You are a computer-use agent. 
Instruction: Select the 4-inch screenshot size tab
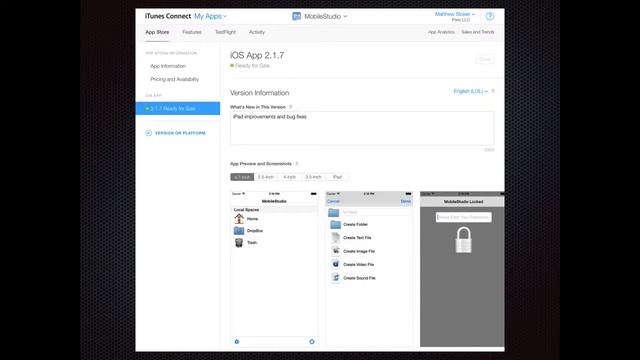click(x=289, y=177)
